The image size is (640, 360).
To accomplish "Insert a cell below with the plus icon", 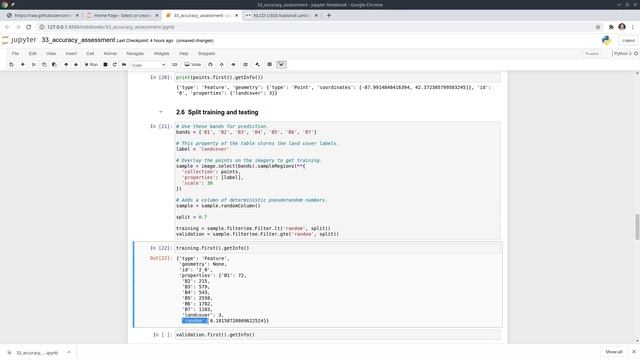I will (23, 64).
